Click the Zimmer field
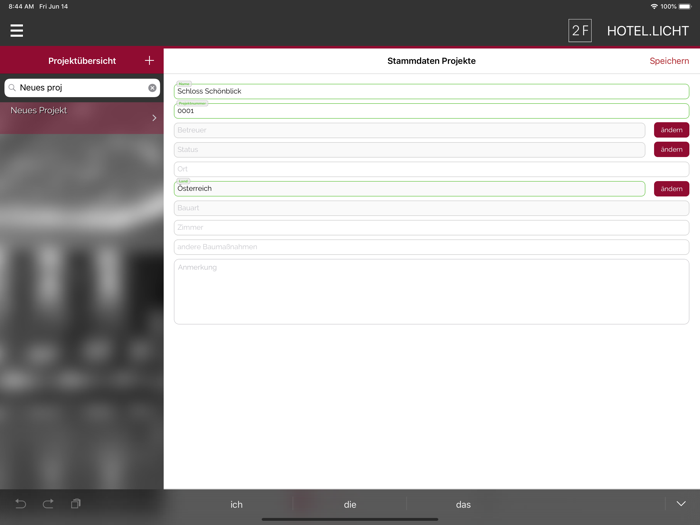 pyautogui.click(x=431, y=228)
